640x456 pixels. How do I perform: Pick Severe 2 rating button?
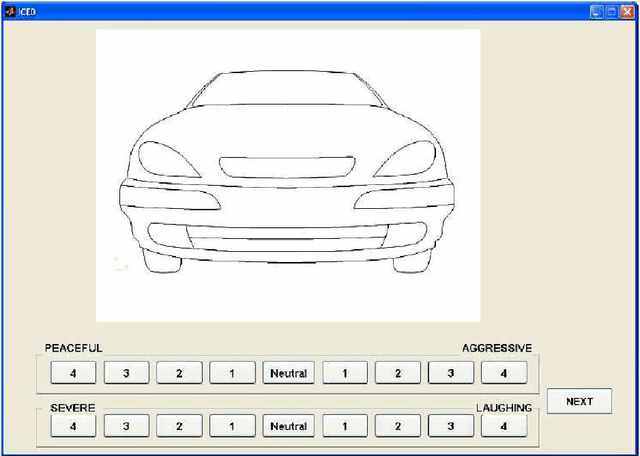(179, 426)
